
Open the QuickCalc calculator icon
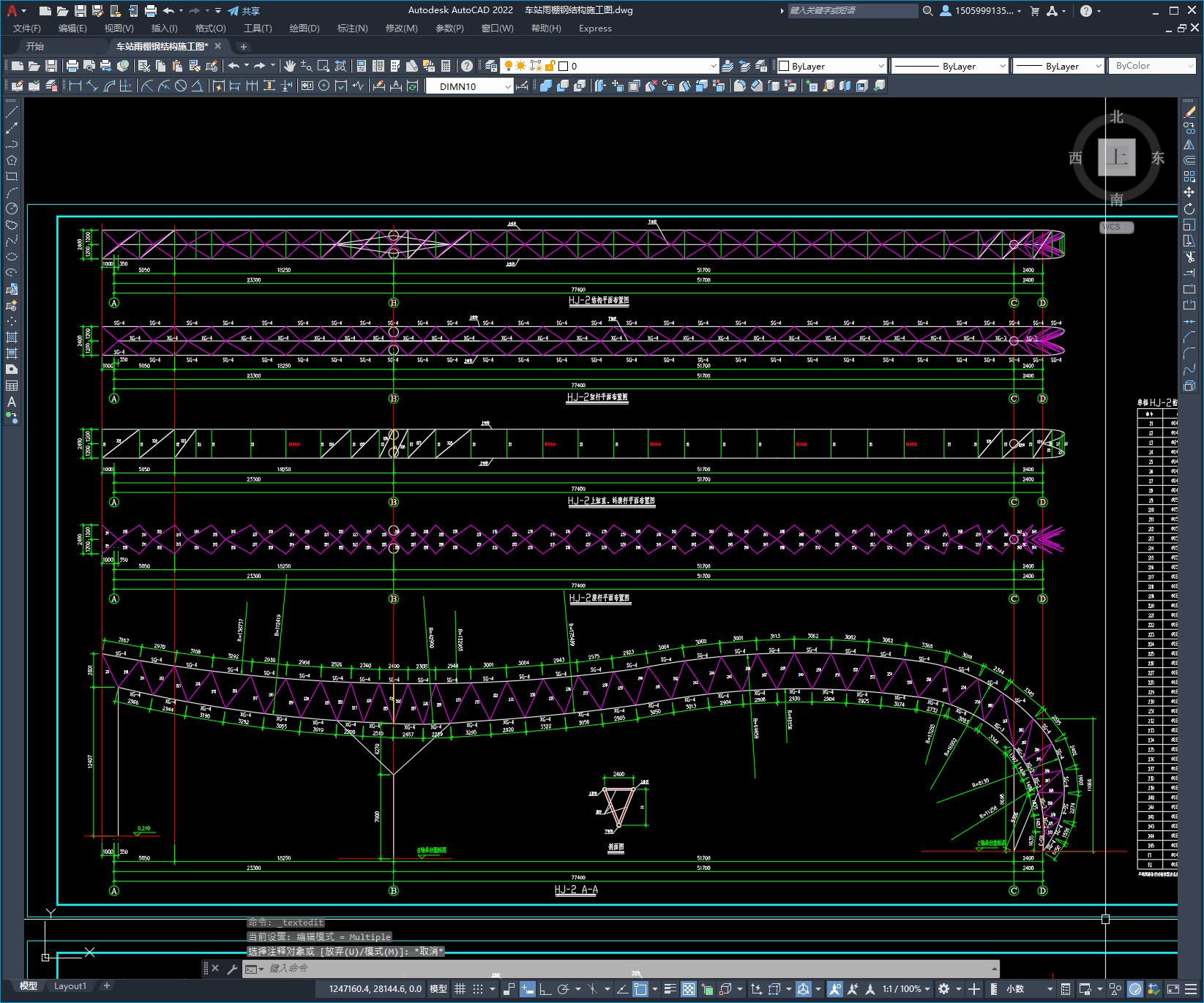446,66
